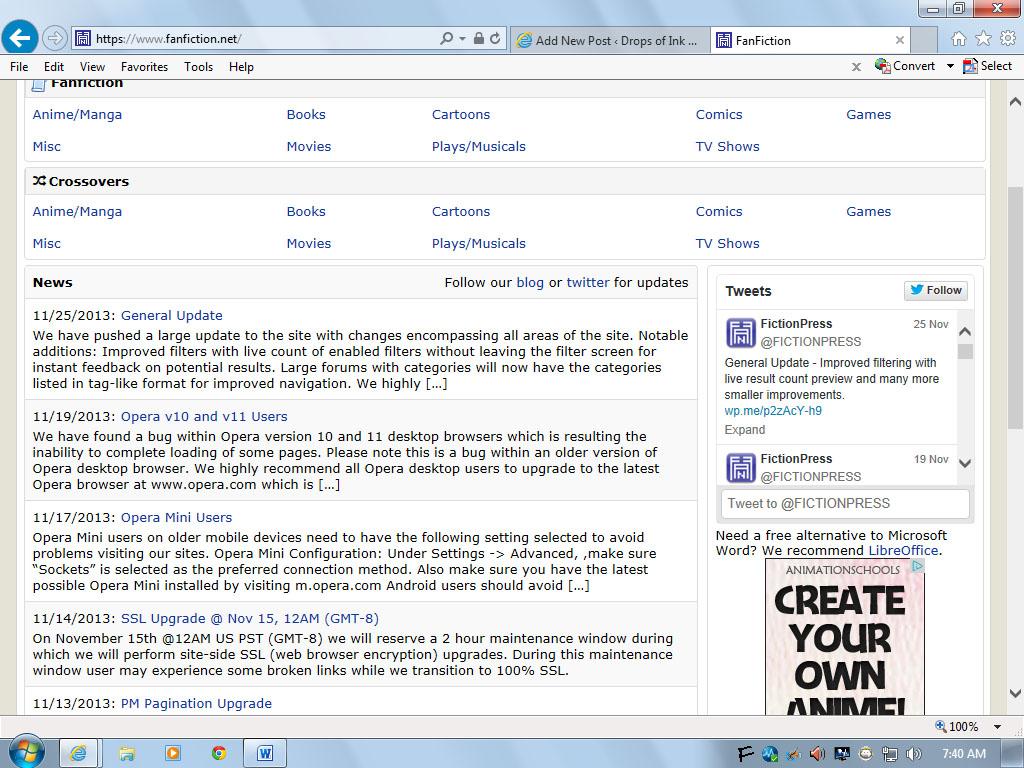Refresh the page with the reload icon

point(495,39)
